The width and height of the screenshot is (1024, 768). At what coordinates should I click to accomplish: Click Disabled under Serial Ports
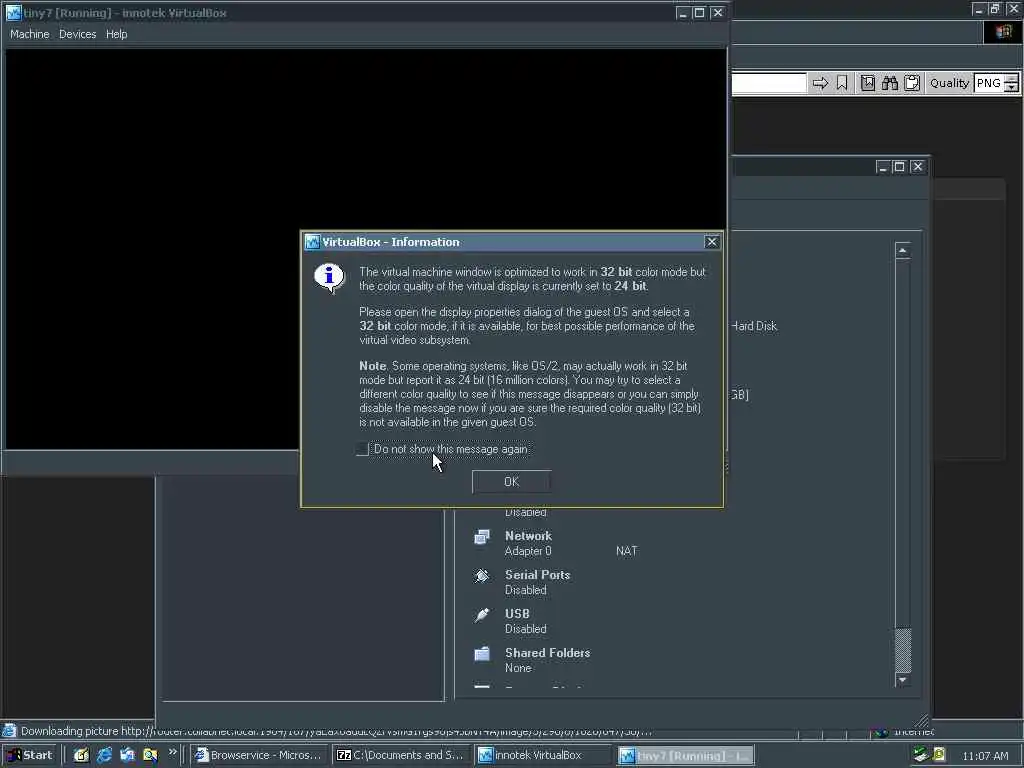pyautogui.click(x=525, y=590)
